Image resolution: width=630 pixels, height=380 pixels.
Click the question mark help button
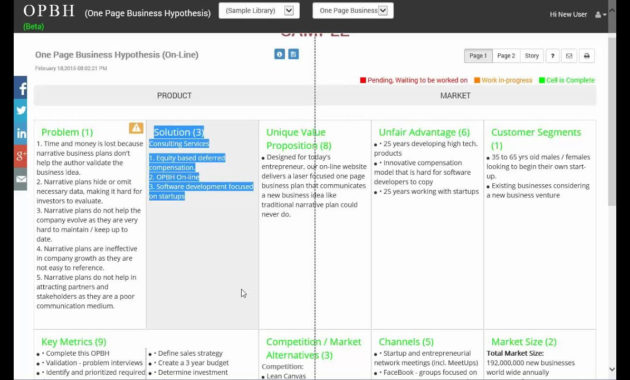pyautogui.click(x=552, y=56)
